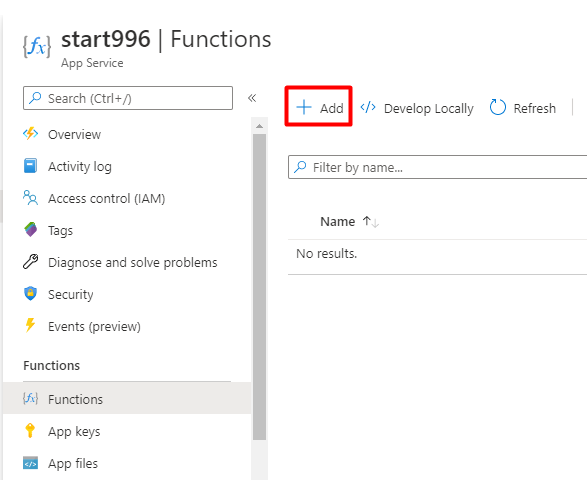
Task: Click the plus icon next to Add
Action: 304,107
